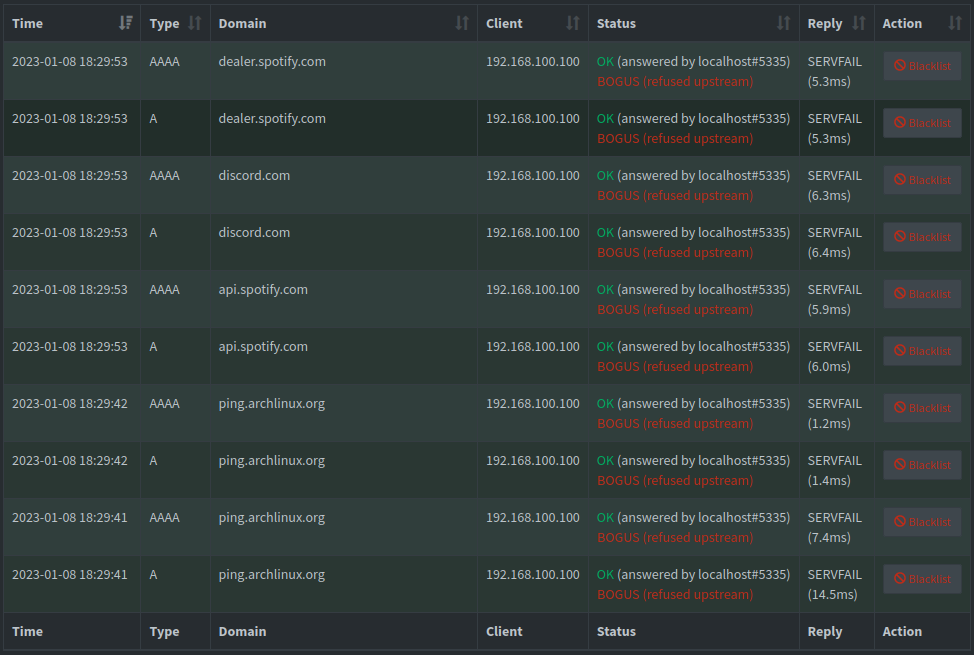Click discord.com domain in the A row
974x655 pixels.
(x=254, y=232)
